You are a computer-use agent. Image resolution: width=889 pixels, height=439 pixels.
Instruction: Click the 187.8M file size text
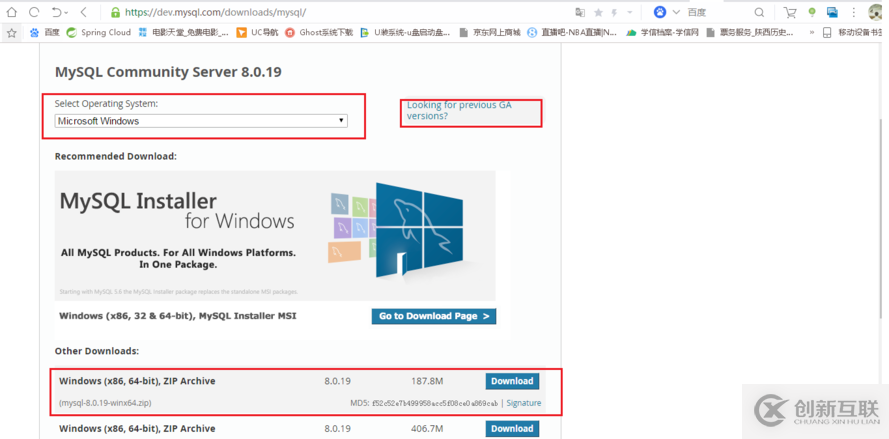point(427,381)
